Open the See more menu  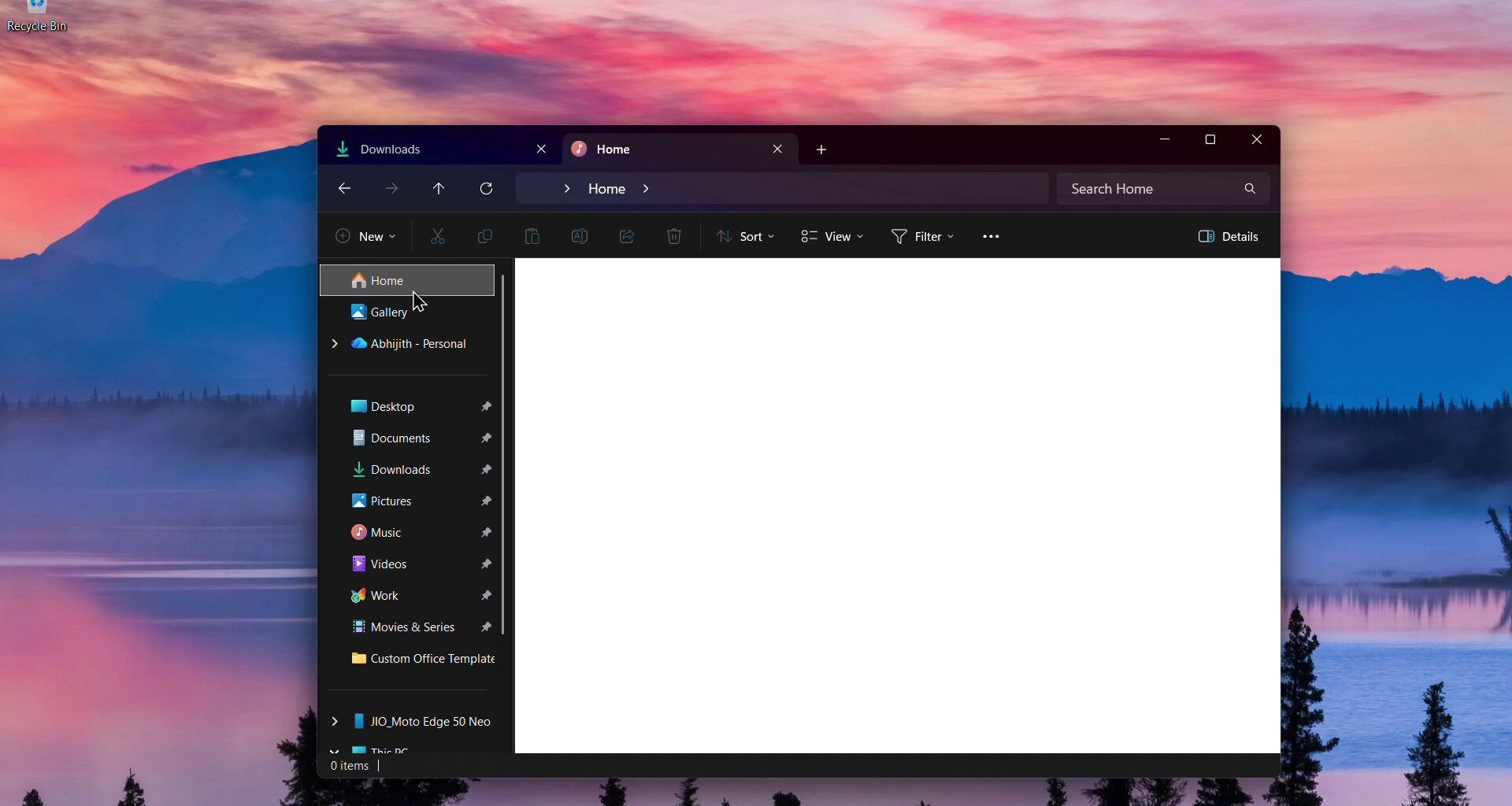pos(991,236)
